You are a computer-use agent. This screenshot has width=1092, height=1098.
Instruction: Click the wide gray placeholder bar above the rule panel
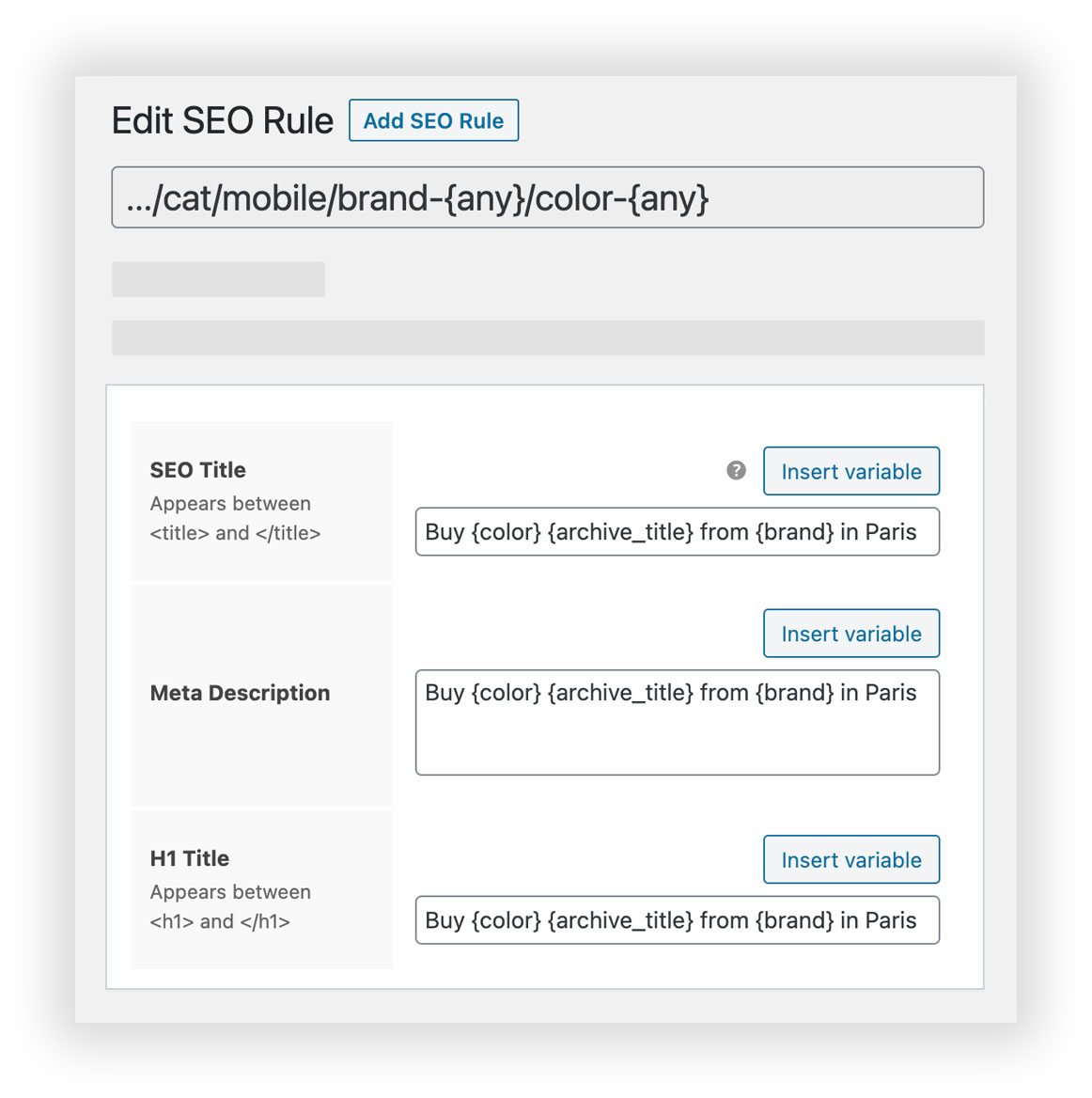click(548, 337)
